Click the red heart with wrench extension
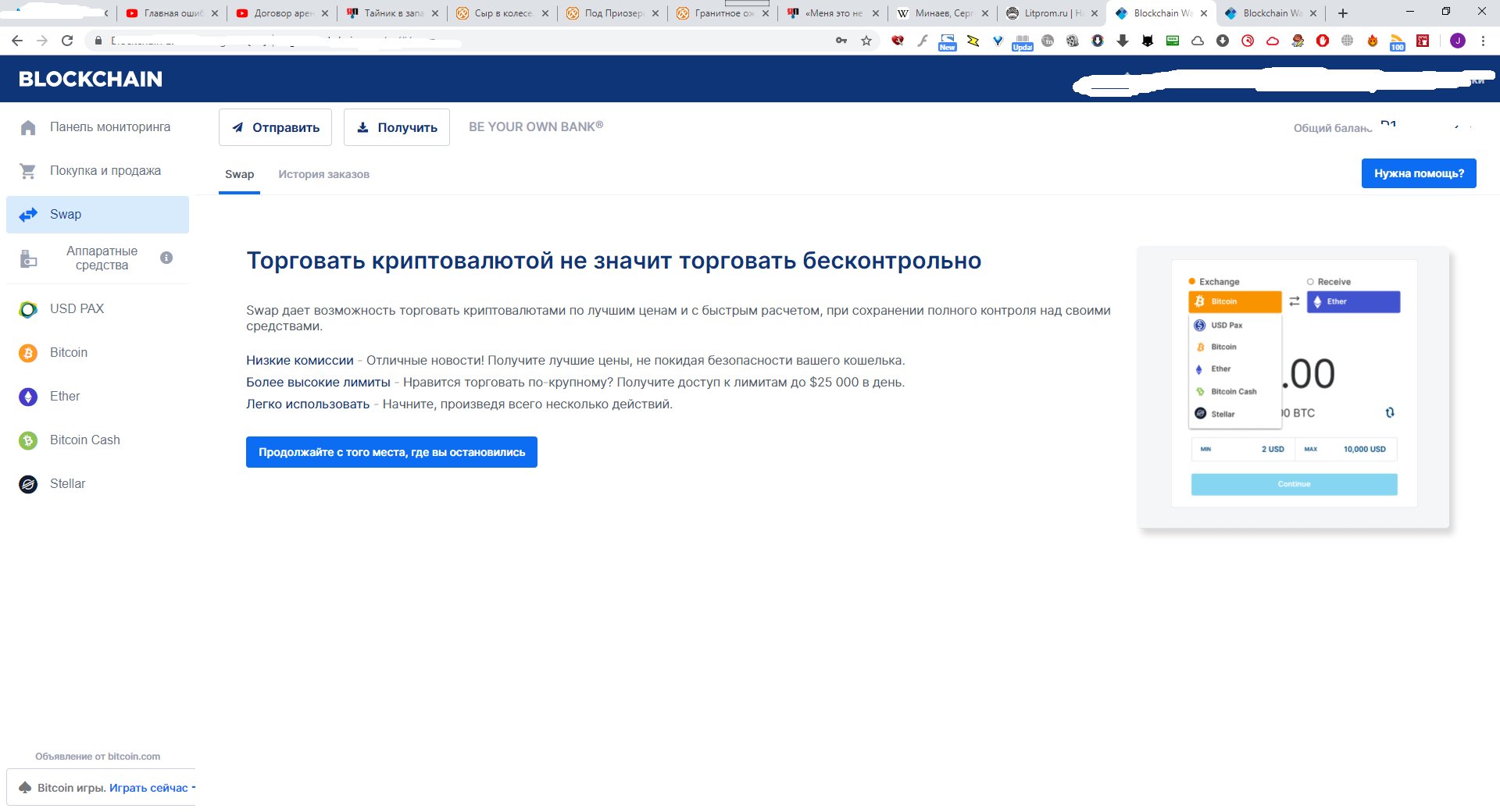1500x812 pixels. click(898, 41)
